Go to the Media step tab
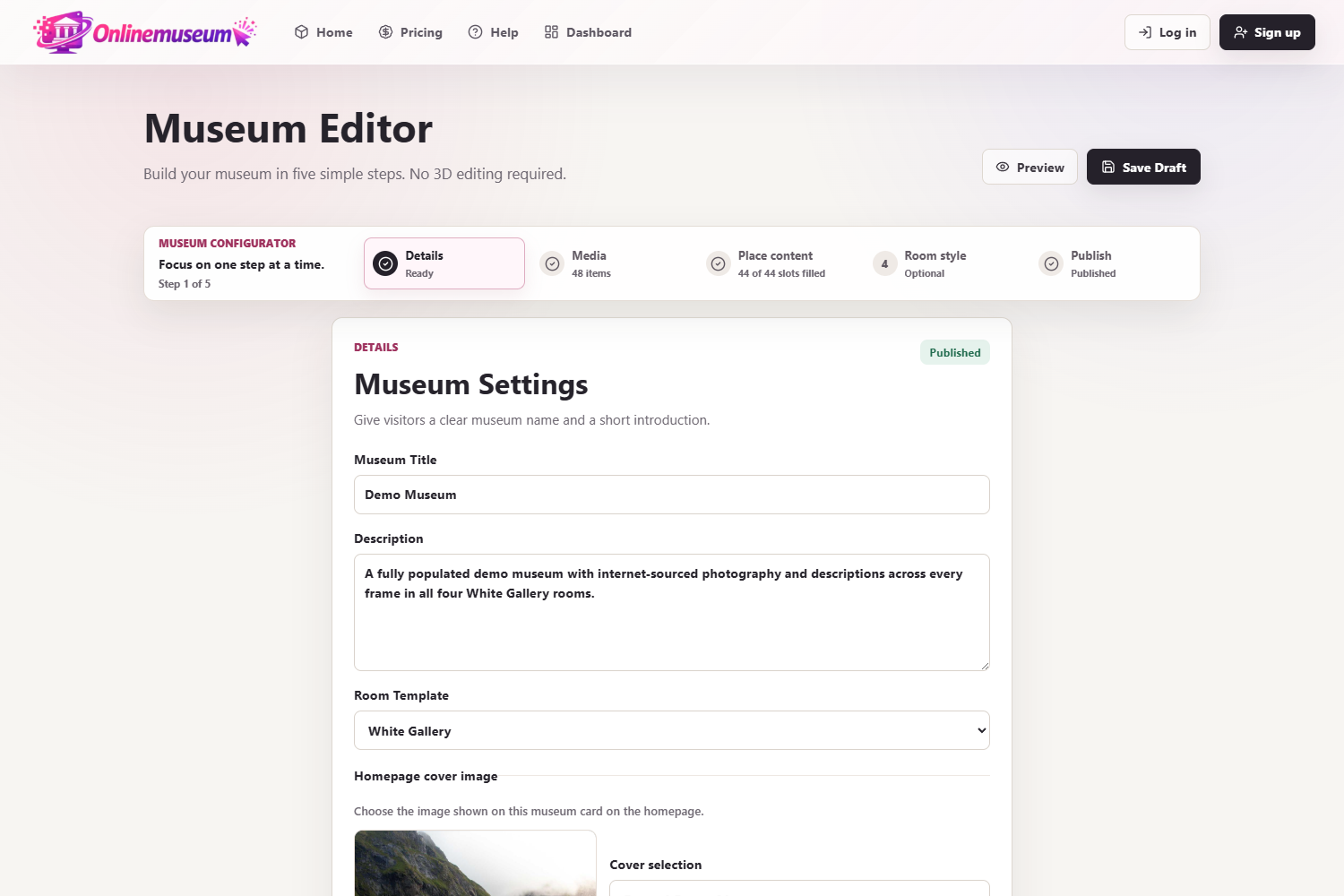 tap(611, 263)
